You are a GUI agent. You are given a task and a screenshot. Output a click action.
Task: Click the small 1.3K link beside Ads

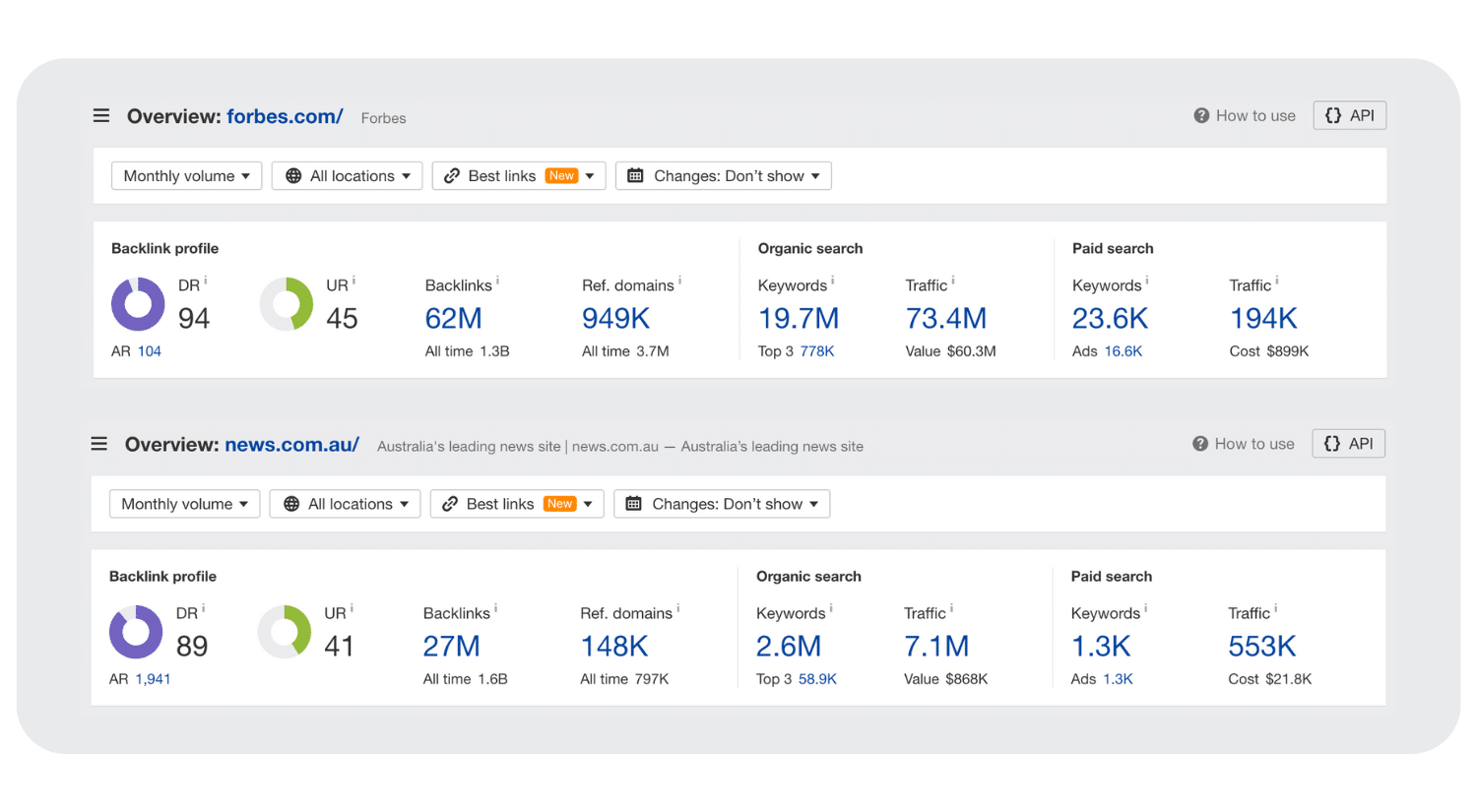pyautogui.click(x=1119, y=679)
